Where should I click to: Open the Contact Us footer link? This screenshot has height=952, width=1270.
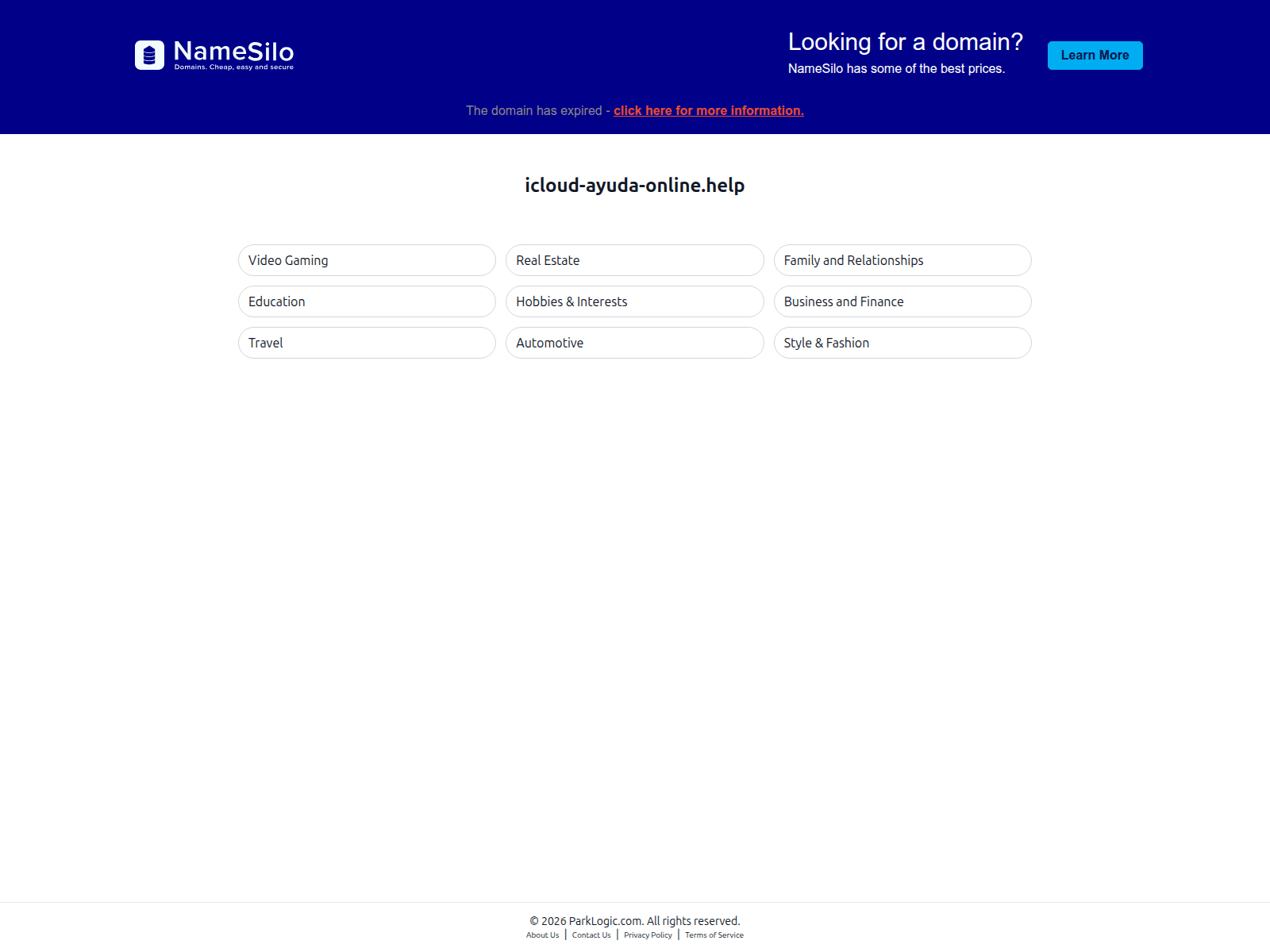coord(591,935)
